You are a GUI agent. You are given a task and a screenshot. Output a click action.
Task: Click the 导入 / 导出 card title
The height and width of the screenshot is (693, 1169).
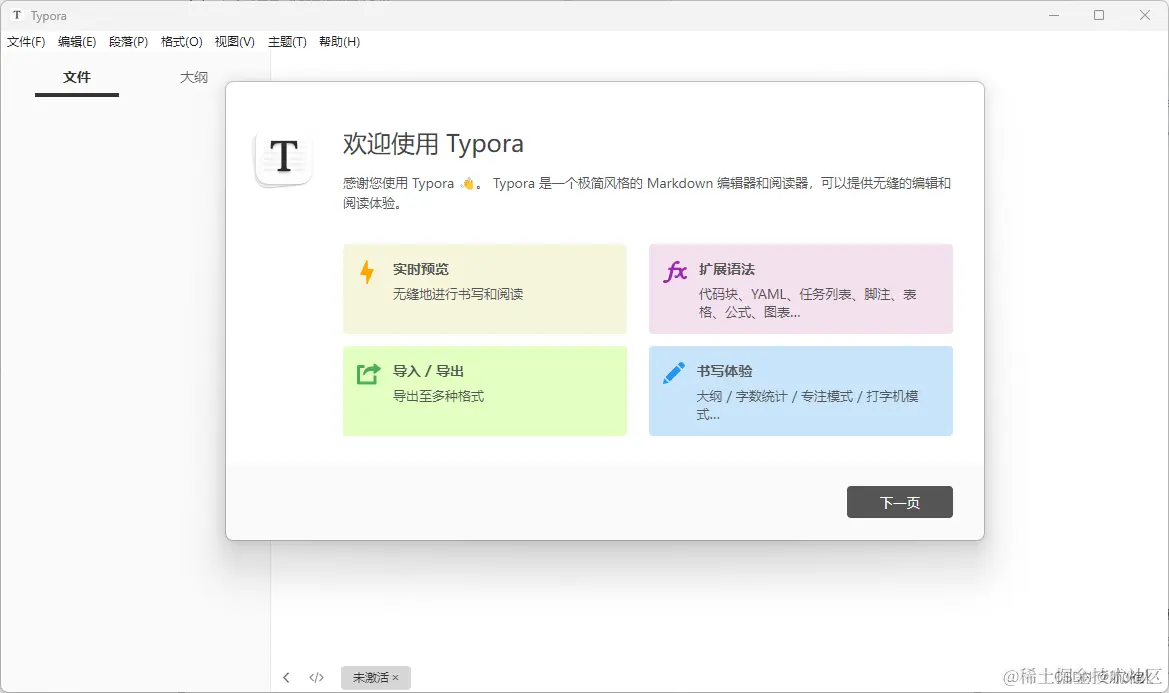click(429, 371)
